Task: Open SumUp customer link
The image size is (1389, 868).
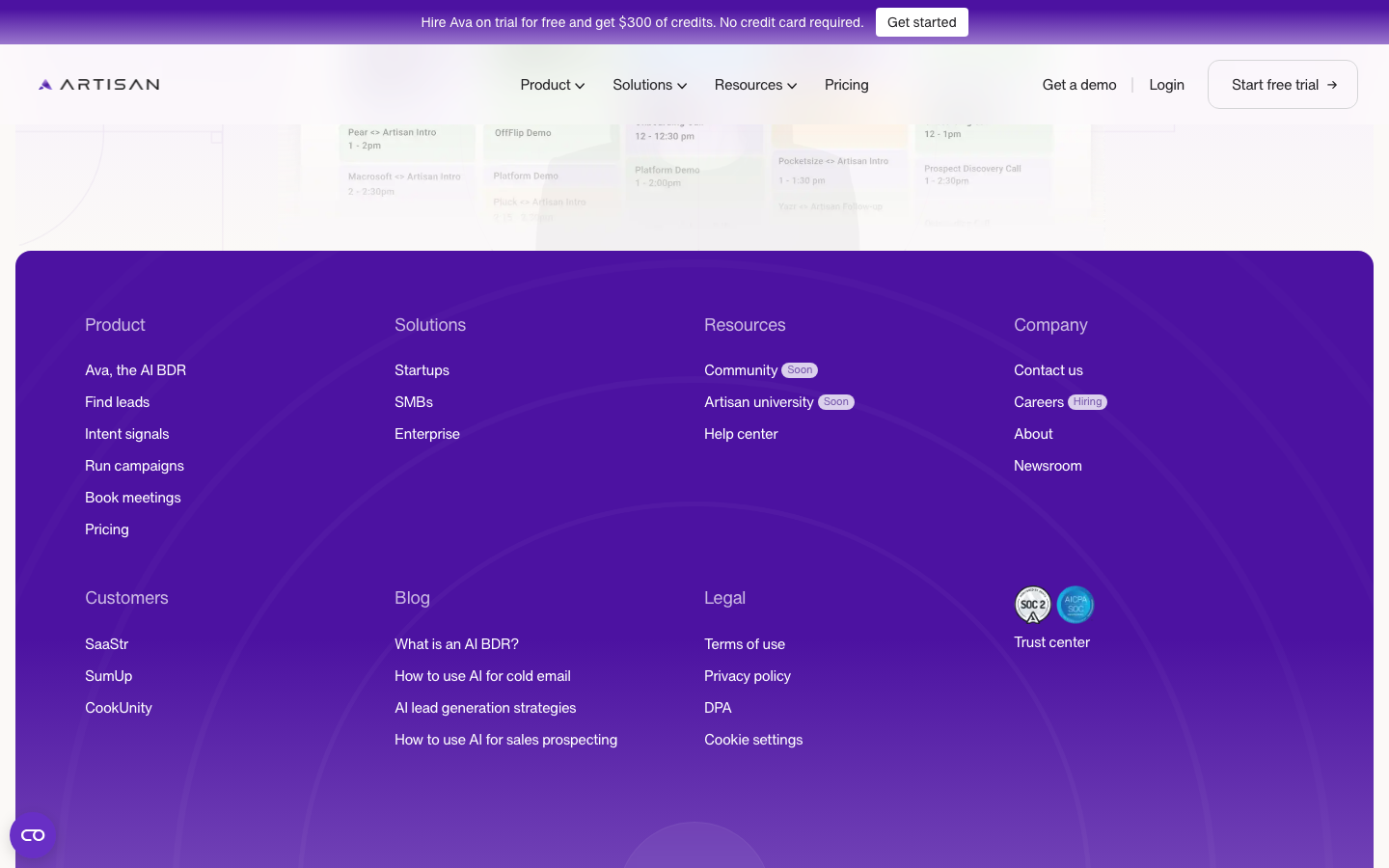Action: tap(108, 676)
